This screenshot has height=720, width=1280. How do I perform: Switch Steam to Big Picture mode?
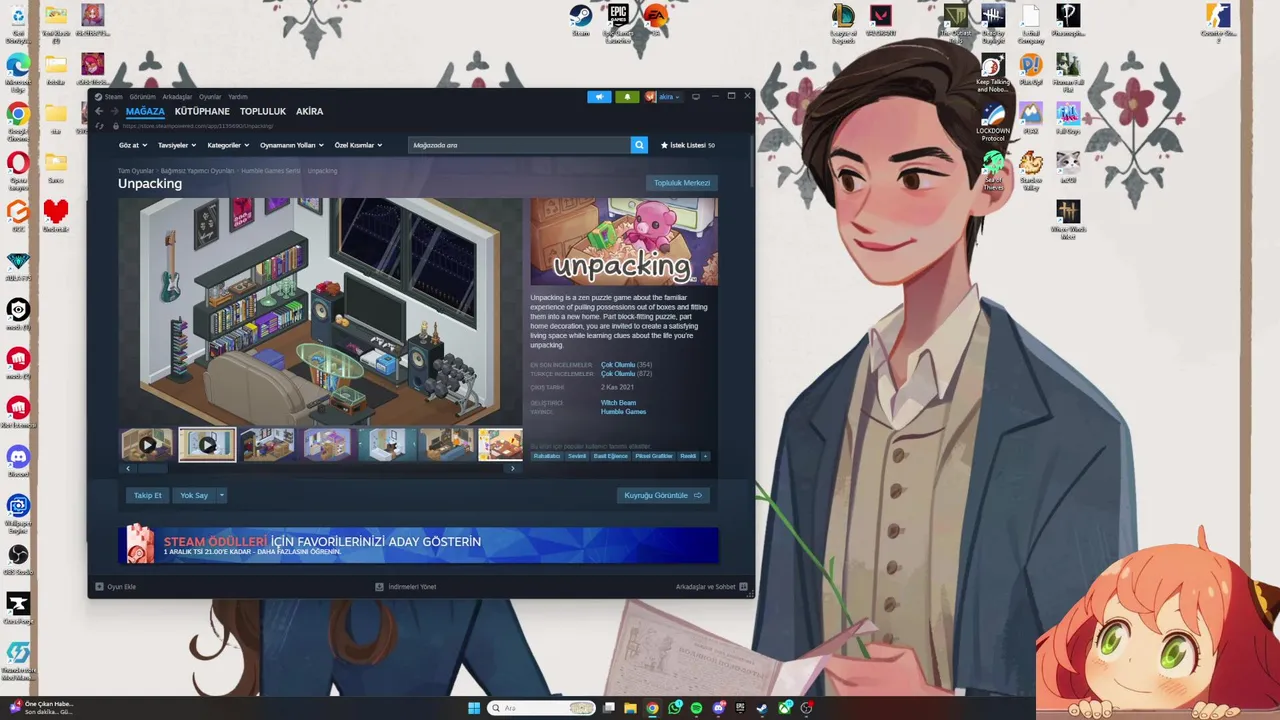(x=697, y=97)
